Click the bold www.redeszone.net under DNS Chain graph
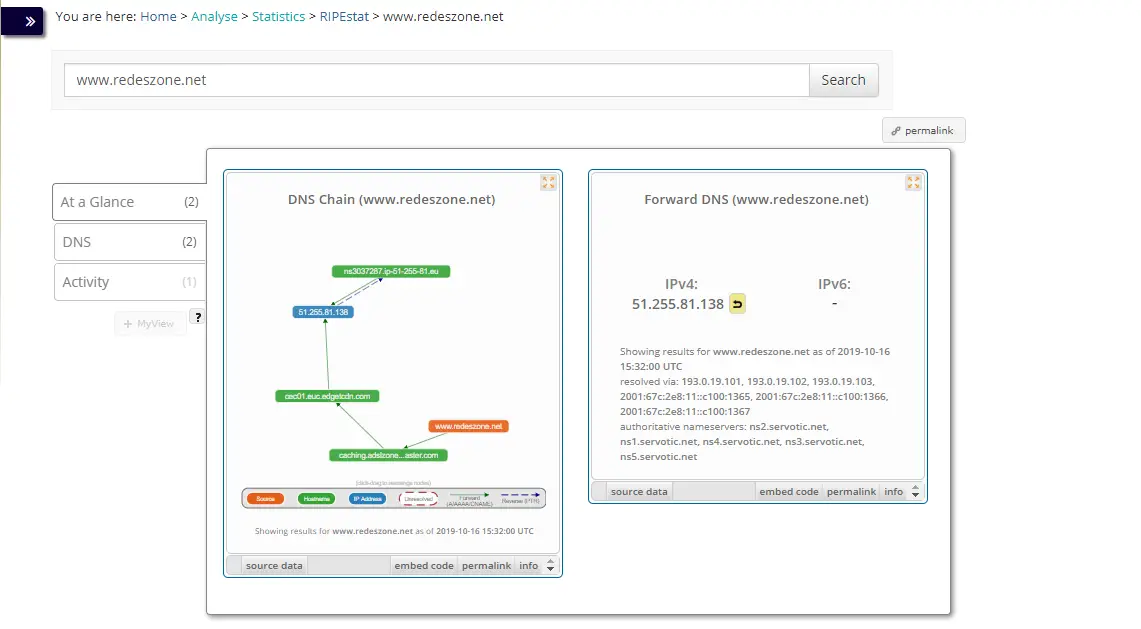The width and height of the screenshot is (1141, 629). 373,531
